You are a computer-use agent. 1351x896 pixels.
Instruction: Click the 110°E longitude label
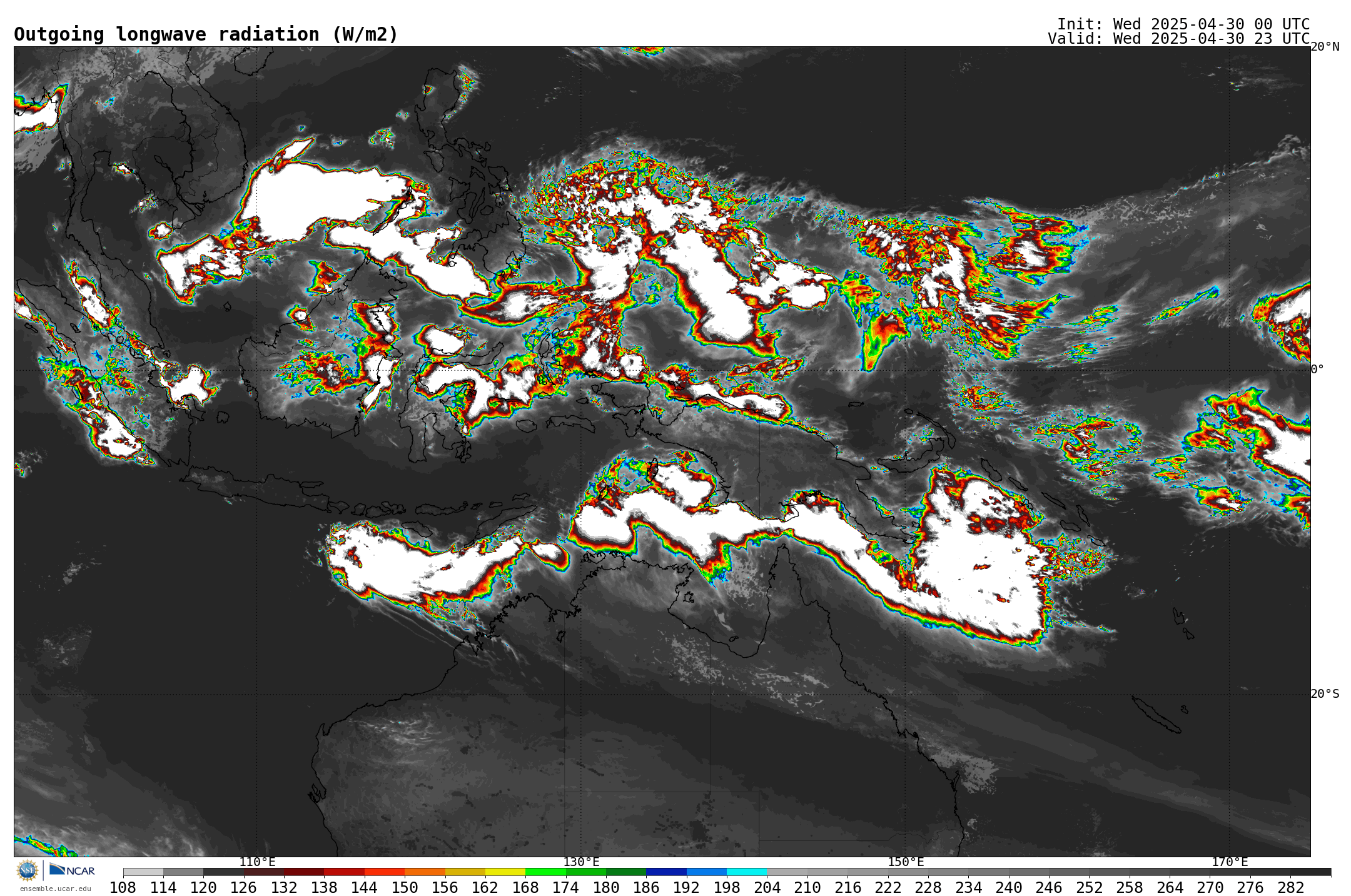257,862
